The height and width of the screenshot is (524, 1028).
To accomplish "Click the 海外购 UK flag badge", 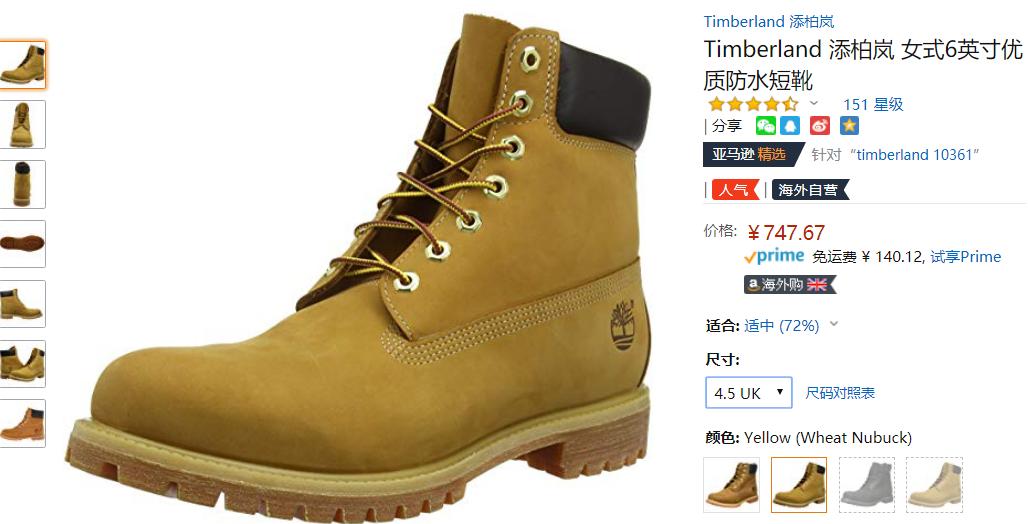I will point(790,284).
